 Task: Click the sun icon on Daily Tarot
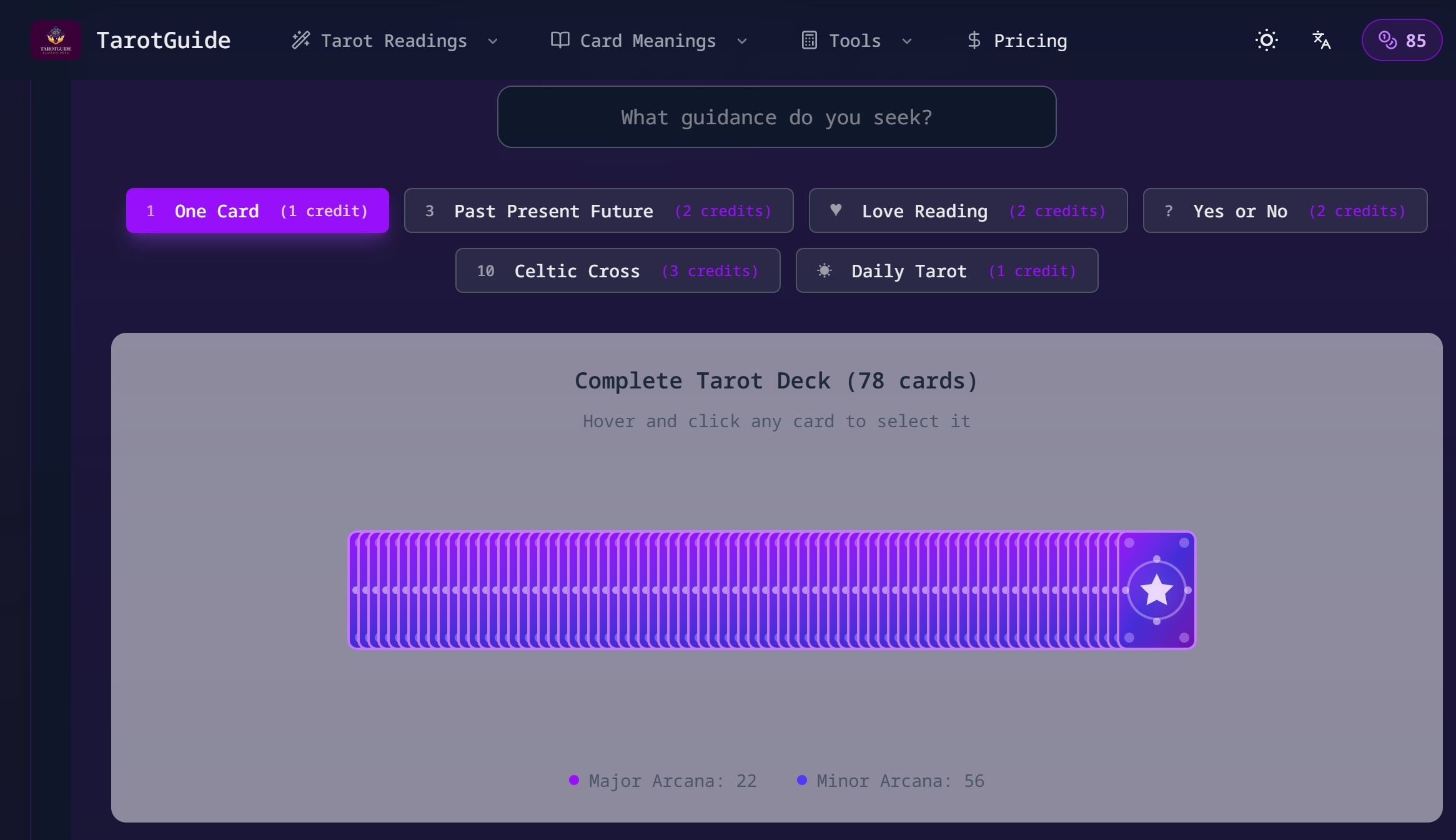tap(824, 270)
